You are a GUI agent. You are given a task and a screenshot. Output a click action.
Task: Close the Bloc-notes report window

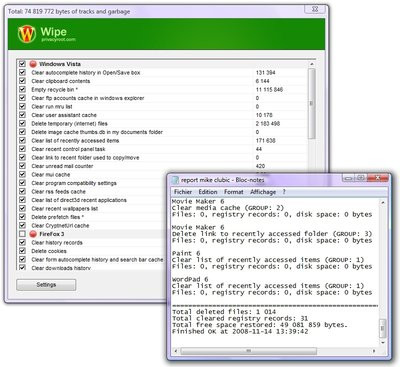pyautogui.click(x=378, y=178)
